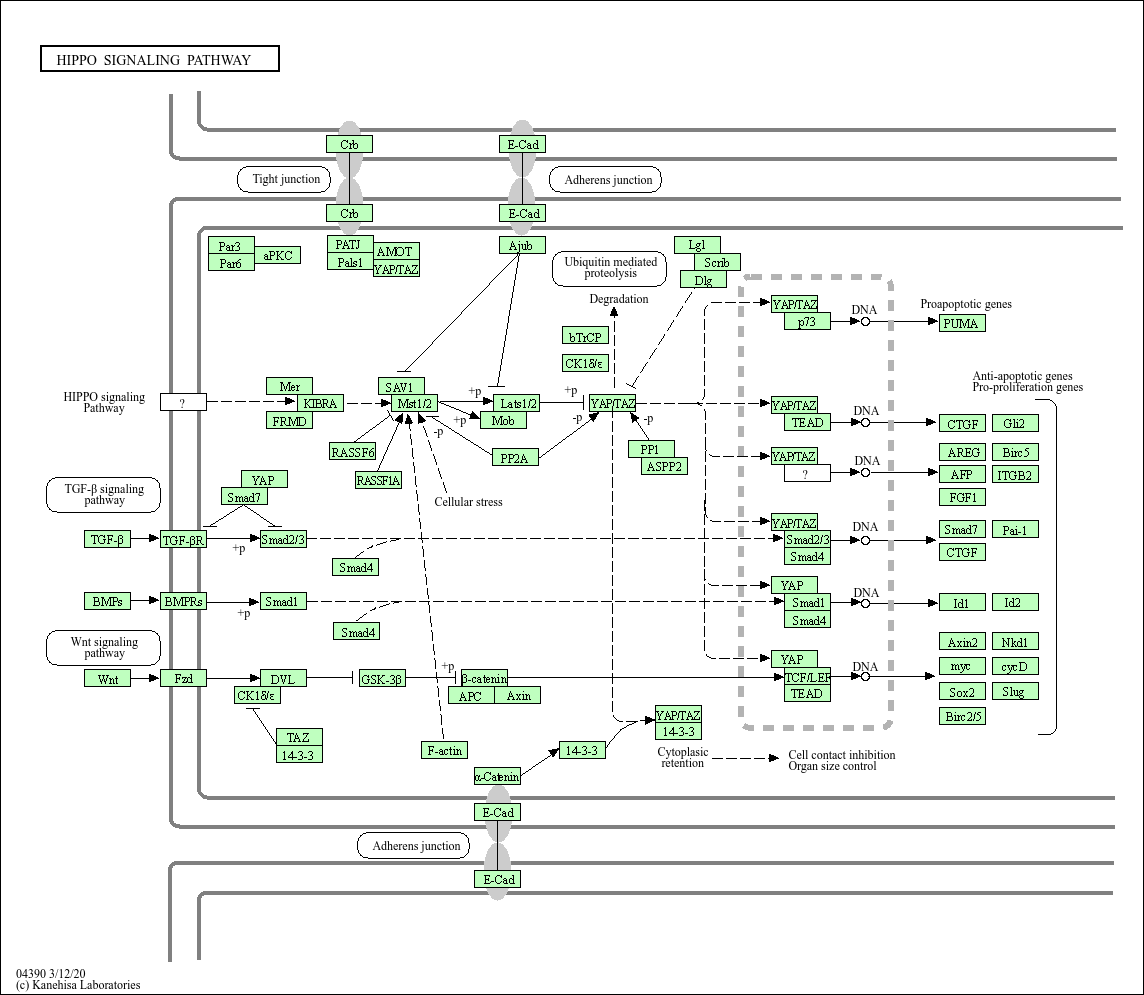Select the α-Catenin gene box
1144x995 pixels.
click(x=497, y=776)
